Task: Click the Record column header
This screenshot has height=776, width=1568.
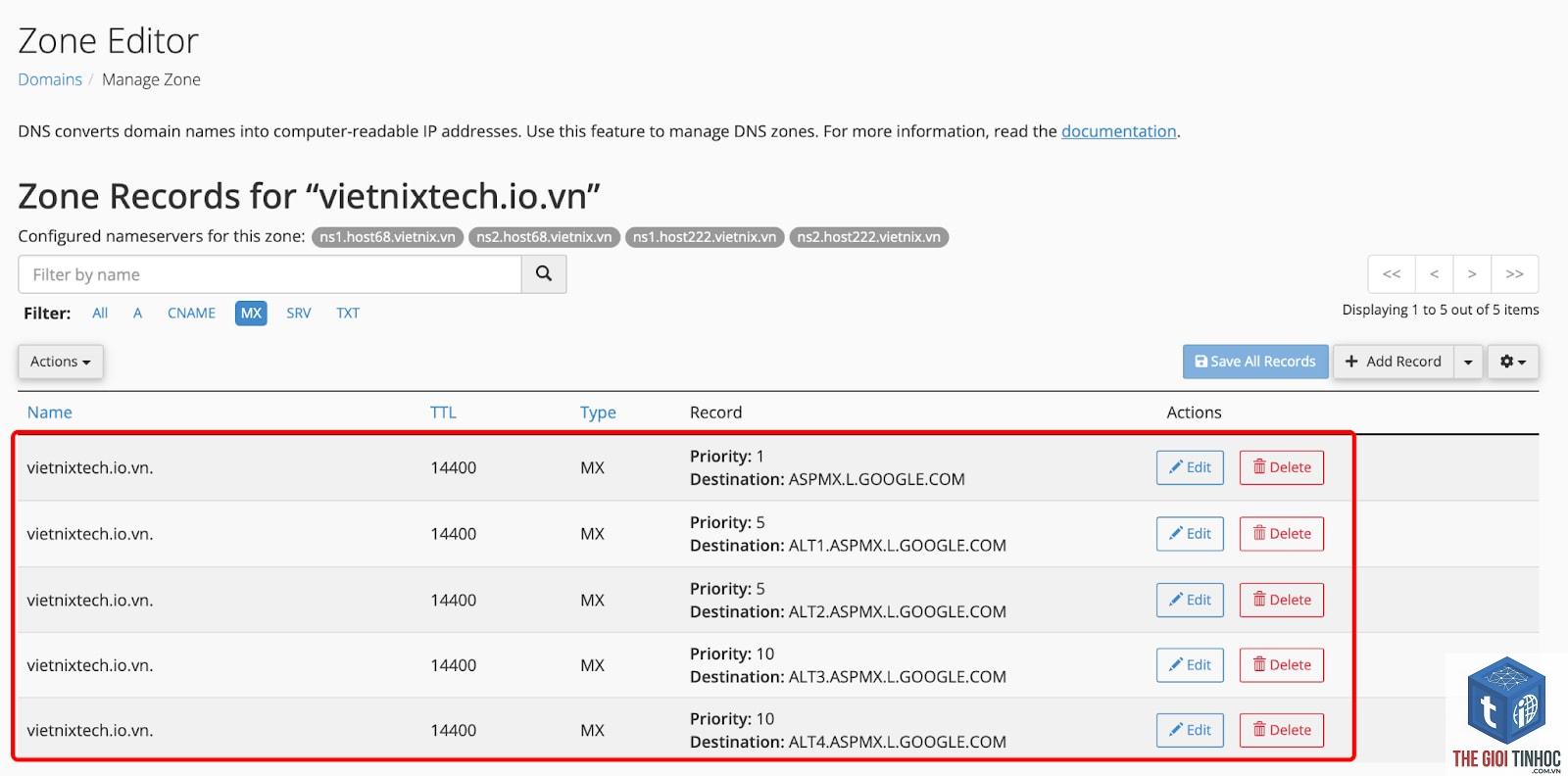Action: click(x=715, y=412)
